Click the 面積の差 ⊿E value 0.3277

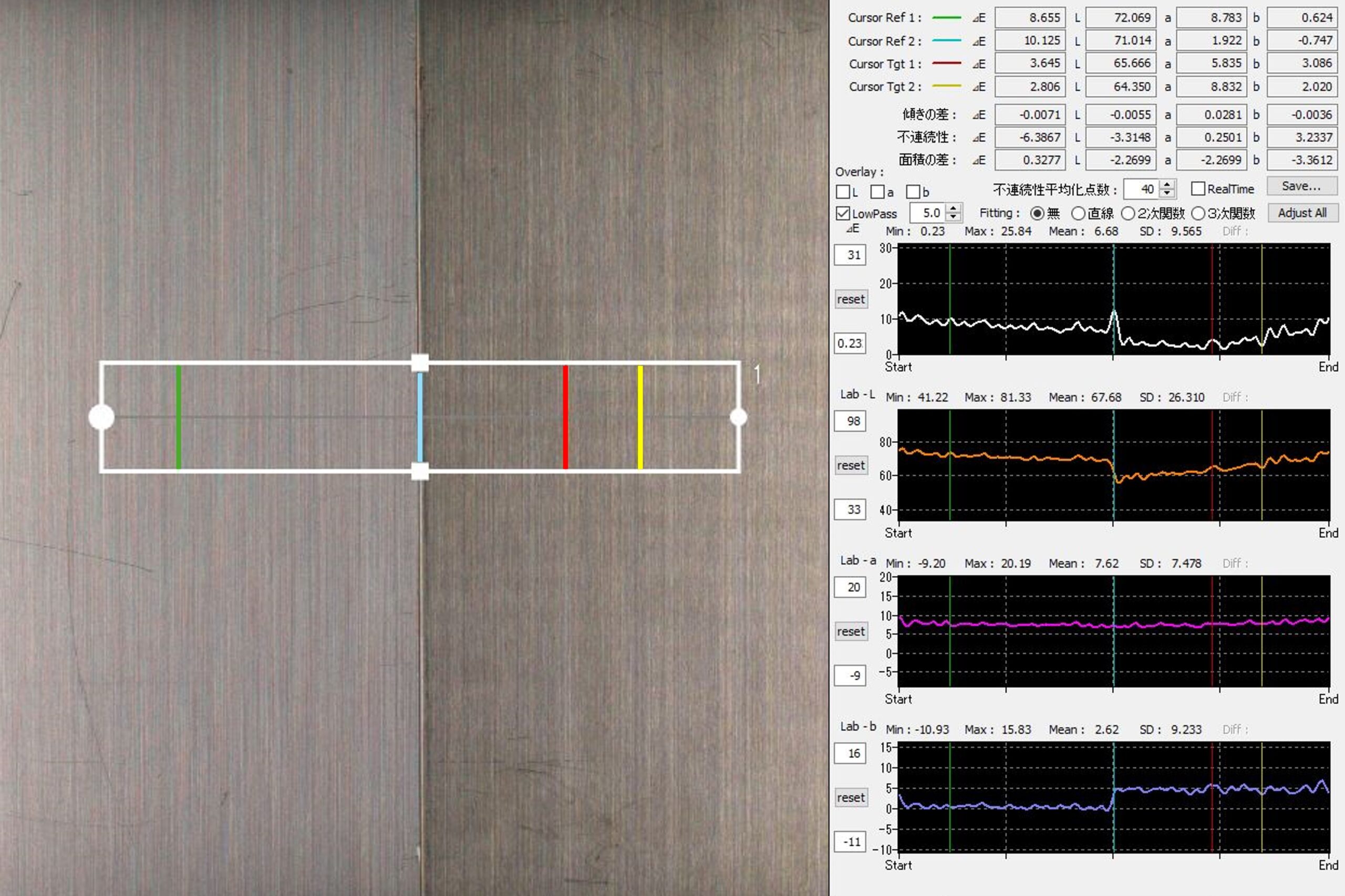pos(1030,160)
